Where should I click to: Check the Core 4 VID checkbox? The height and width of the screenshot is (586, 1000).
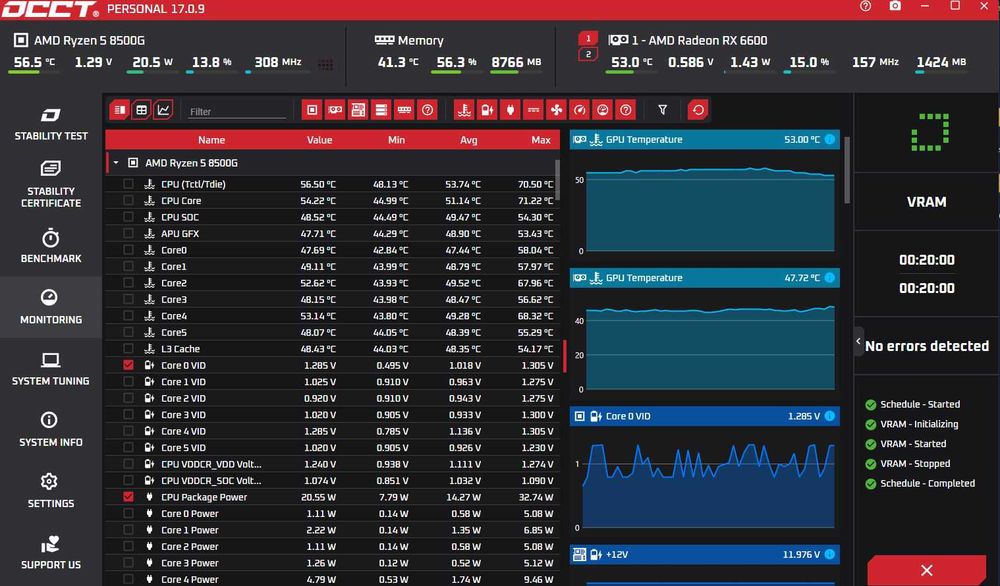[128, 431]
